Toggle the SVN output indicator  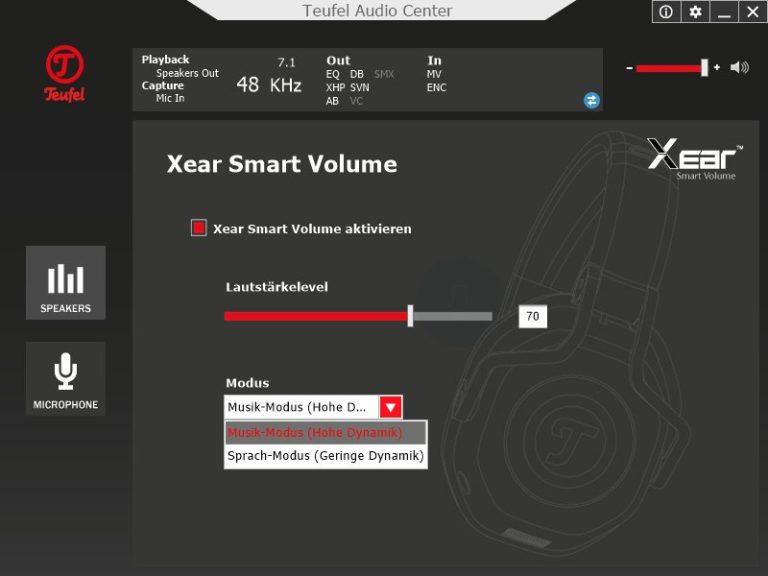(359, 88)
